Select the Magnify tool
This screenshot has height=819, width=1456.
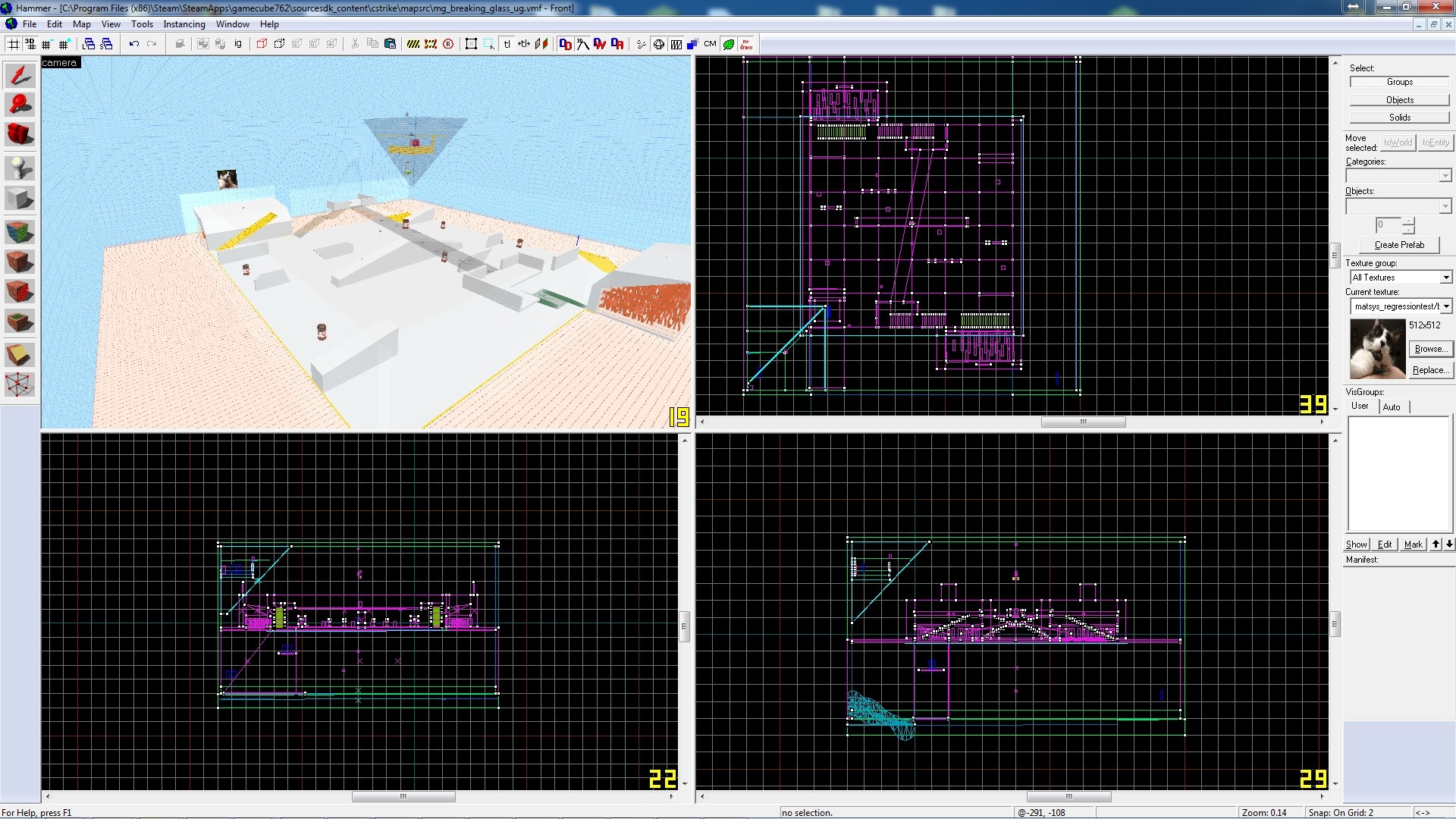pyautogui.click(x=20, y=105)
